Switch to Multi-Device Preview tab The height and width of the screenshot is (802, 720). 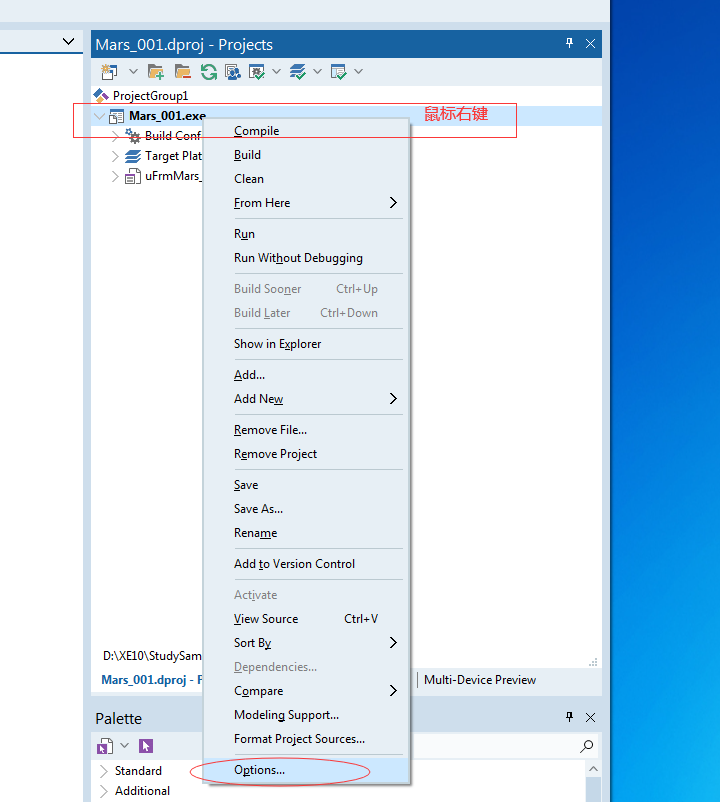[480, 680]
